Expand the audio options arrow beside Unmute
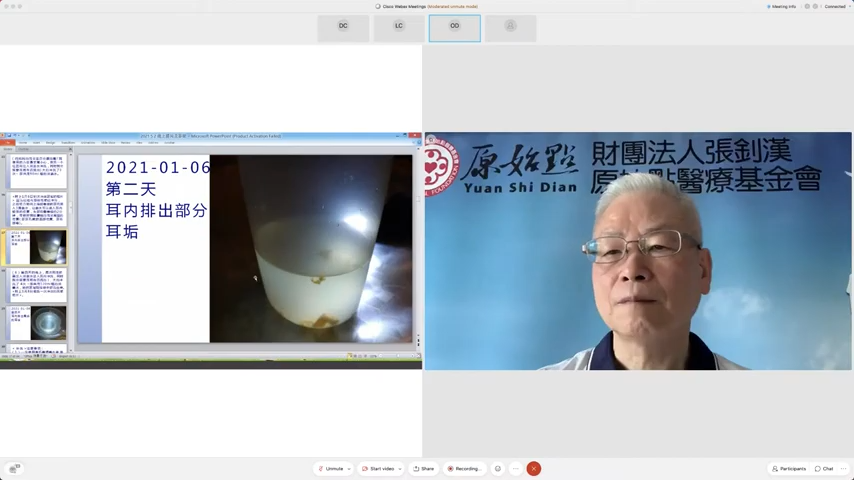The image size is (854, 480). pyautogui.click(x=349, y=469)
